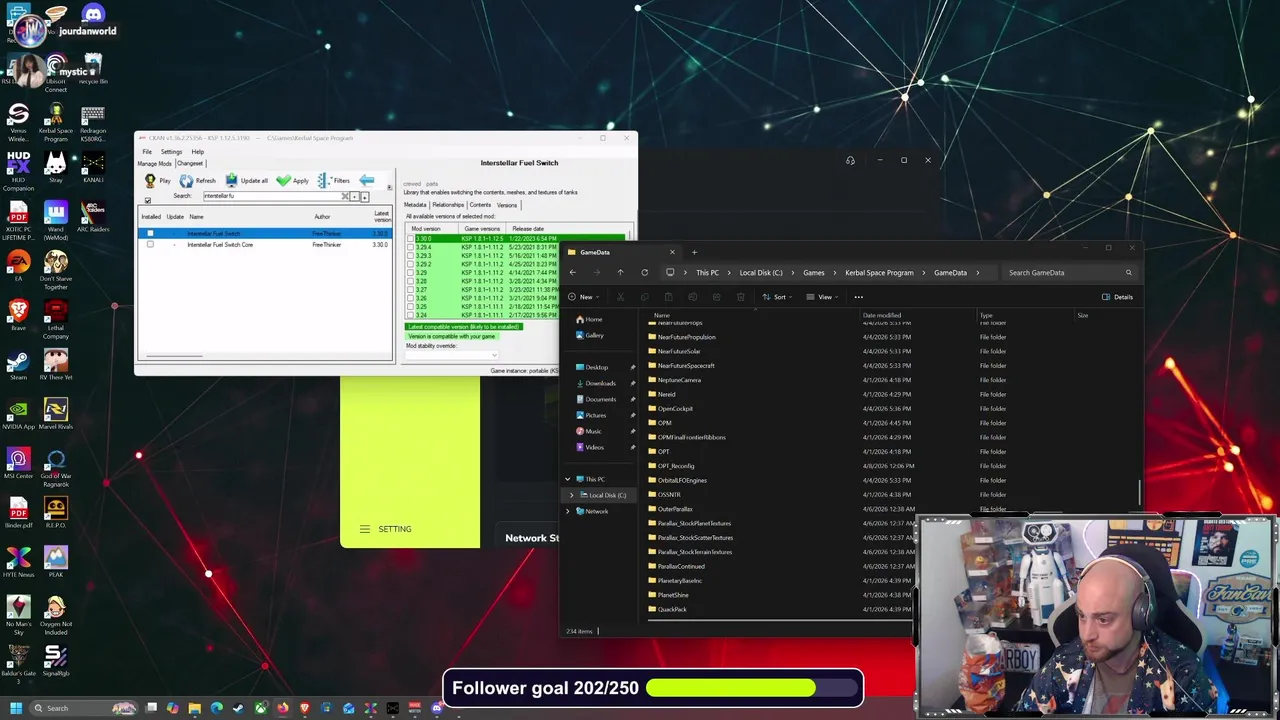The image size is (1280, 720).
Task: Open the NVIDIA App desktop icon
Action: [x=18, y=414]
